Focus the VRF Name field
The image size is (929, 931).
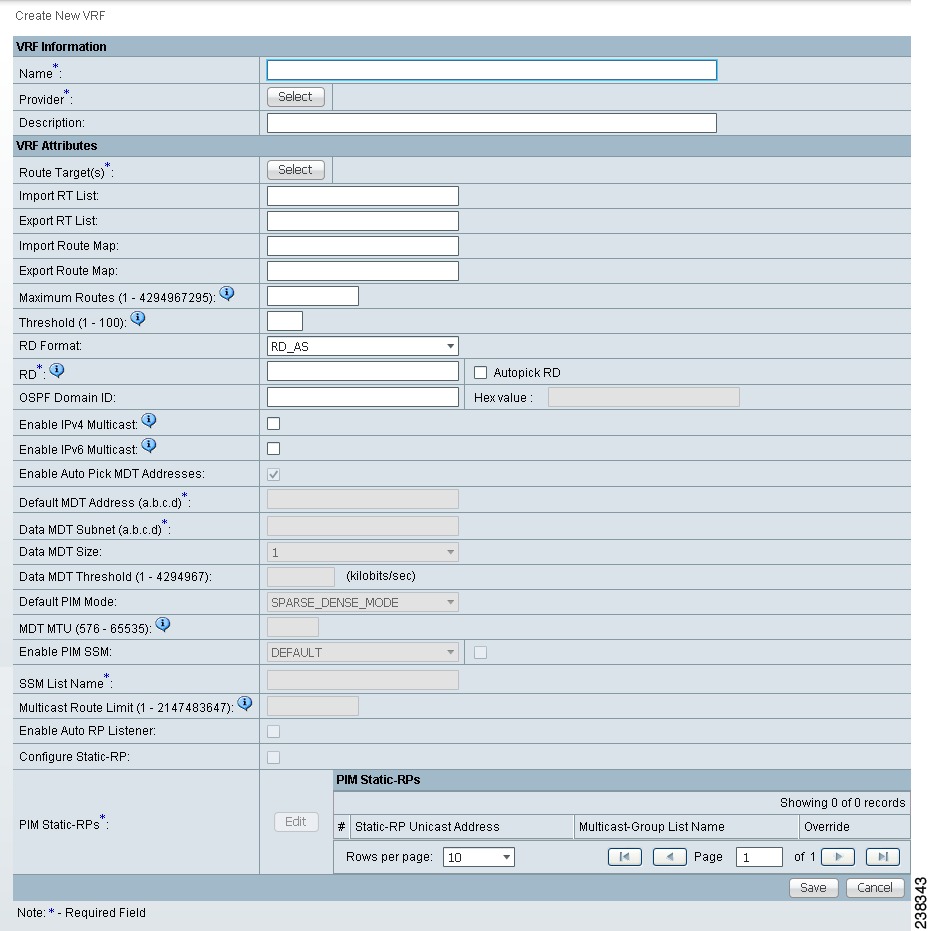pos(492,70)
